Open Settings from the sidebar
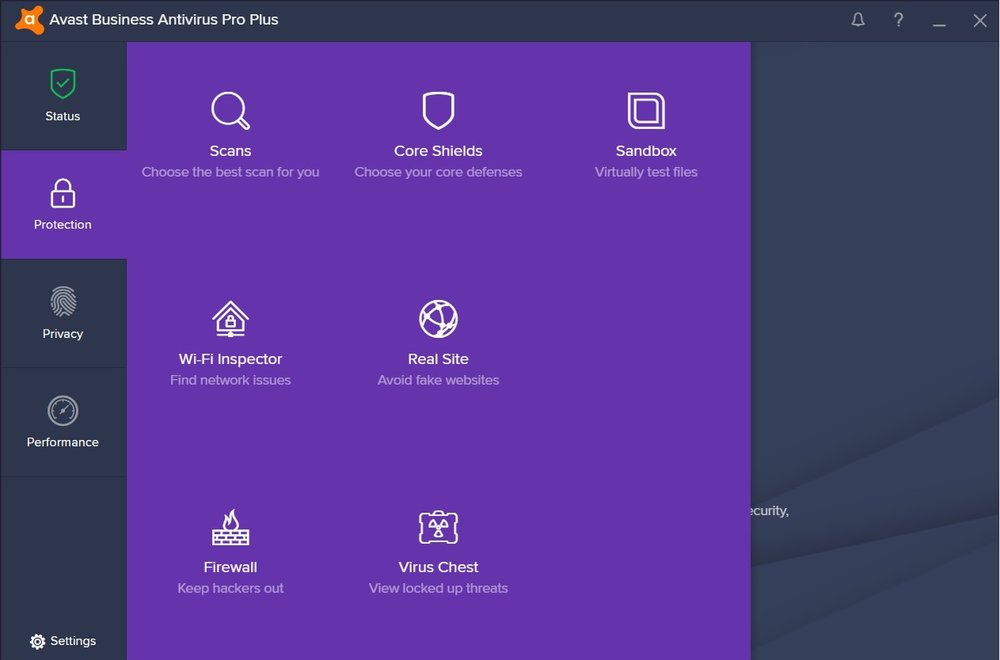Image resolution: width=1000 pixels, height=660 pixels. [63, 641]
